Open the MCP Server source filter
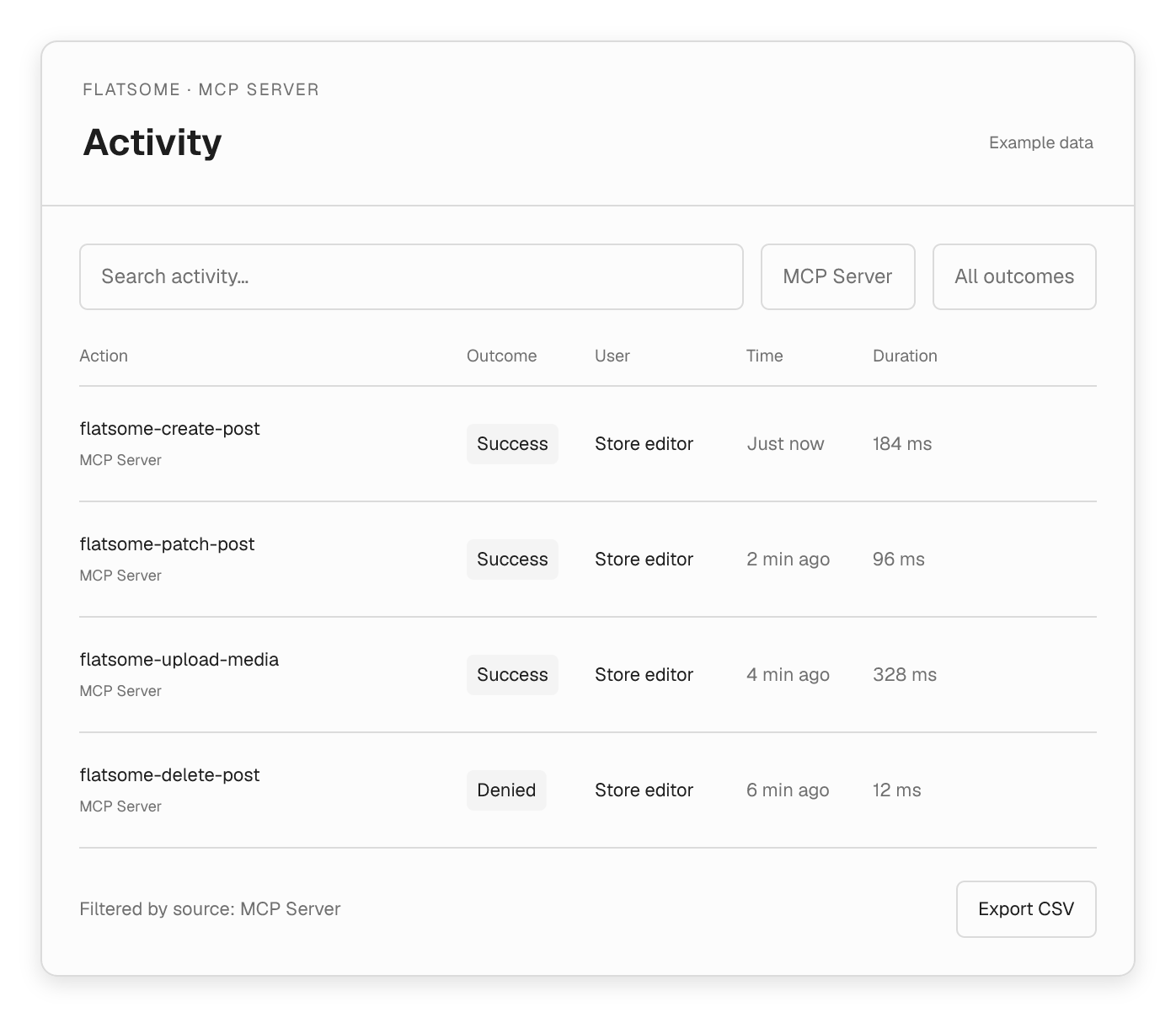Viewport: 1176px width, 1023px height. pyautogui.click(x=838, y=277)
